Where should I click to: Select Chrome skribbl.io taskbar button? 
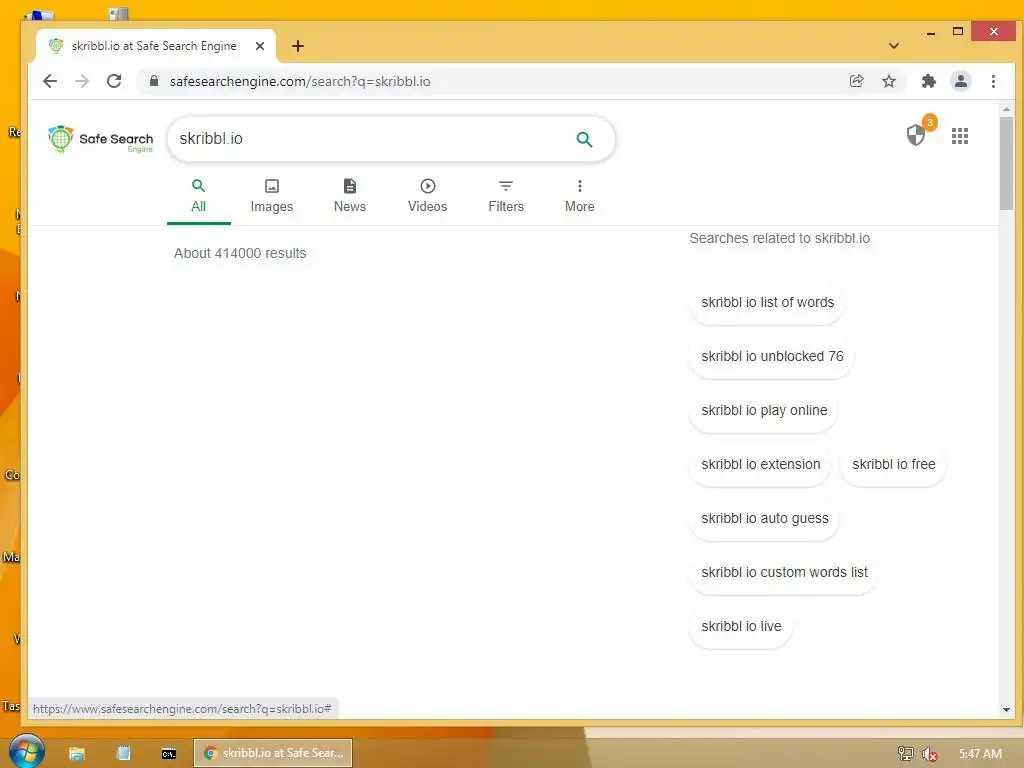(x=273, y=753)
